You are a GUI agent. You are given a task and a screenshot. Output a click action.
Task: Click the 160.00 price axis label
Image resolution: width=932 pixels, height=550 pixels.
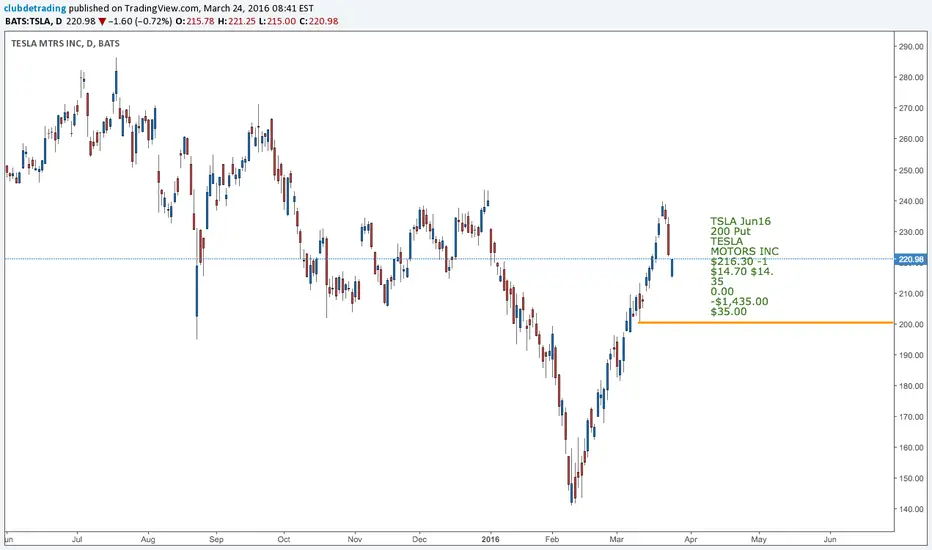point(911,448)
